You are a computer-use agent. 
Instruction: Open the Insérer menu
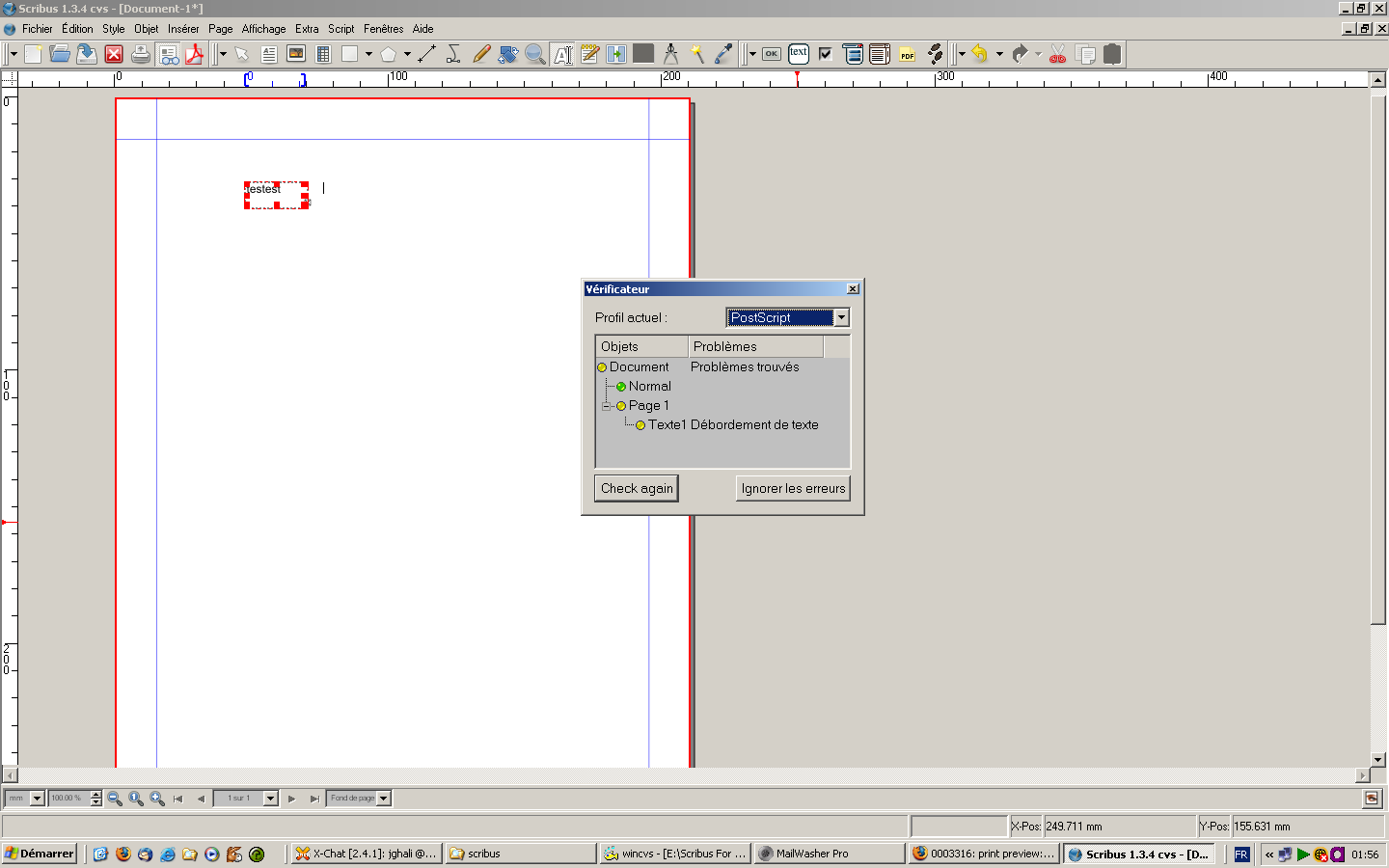click(182, 29)
